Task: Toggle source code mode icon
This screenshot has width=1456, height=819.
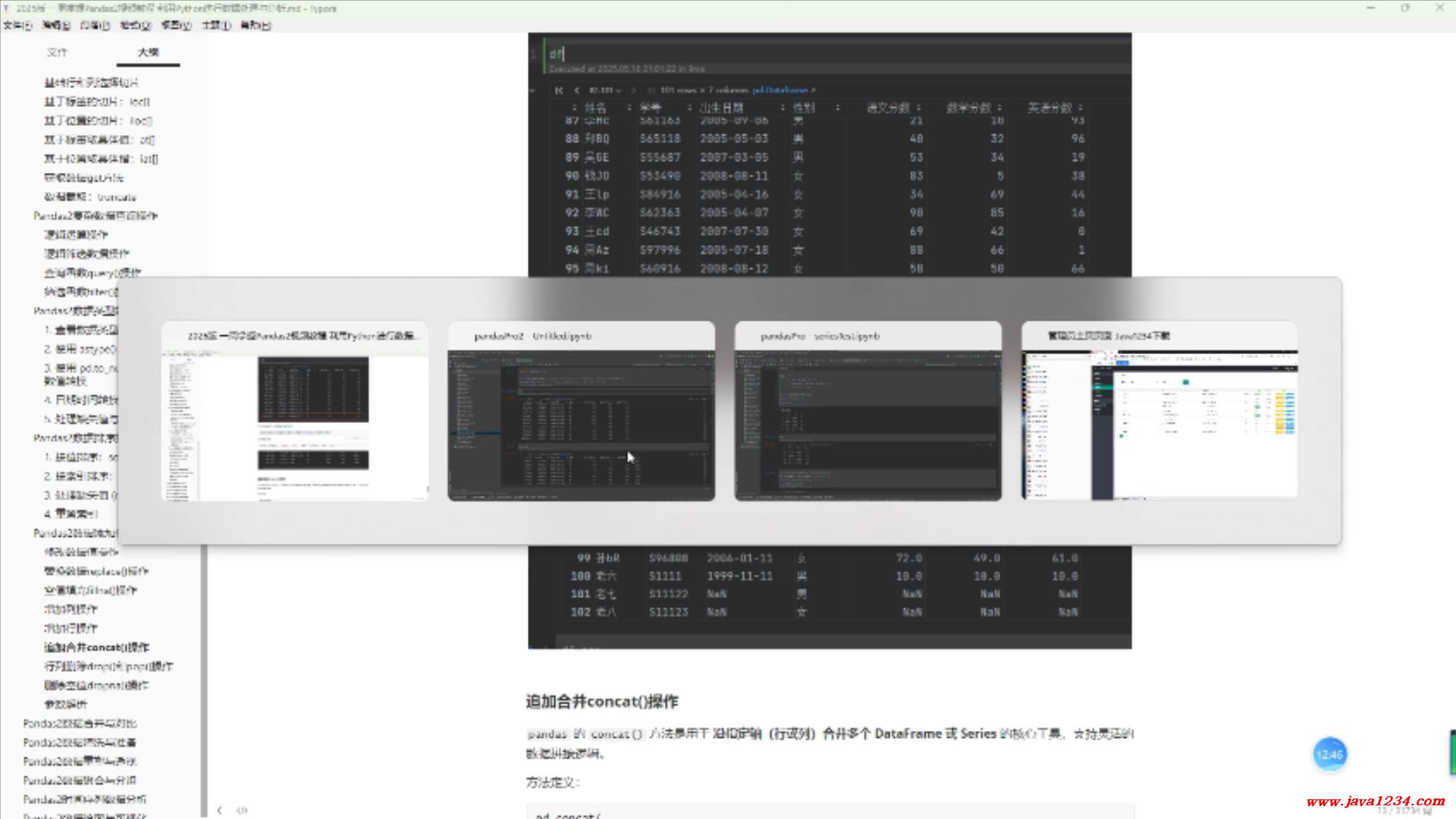Action: point(242,810)
